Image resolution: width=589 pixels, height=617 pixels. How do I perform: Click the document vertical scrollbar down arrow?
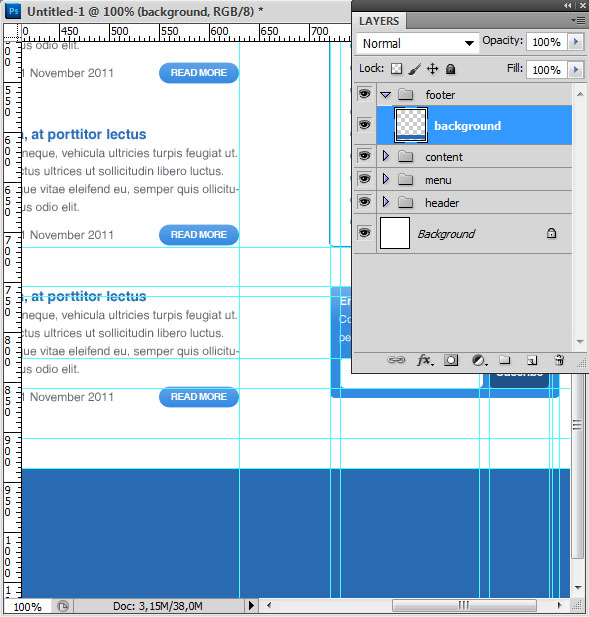click(578, 587)
